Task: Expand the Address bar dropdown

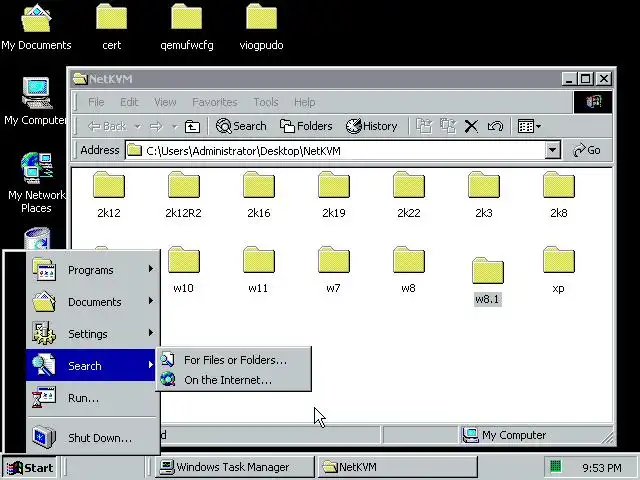Action: [x=552, y=150]
